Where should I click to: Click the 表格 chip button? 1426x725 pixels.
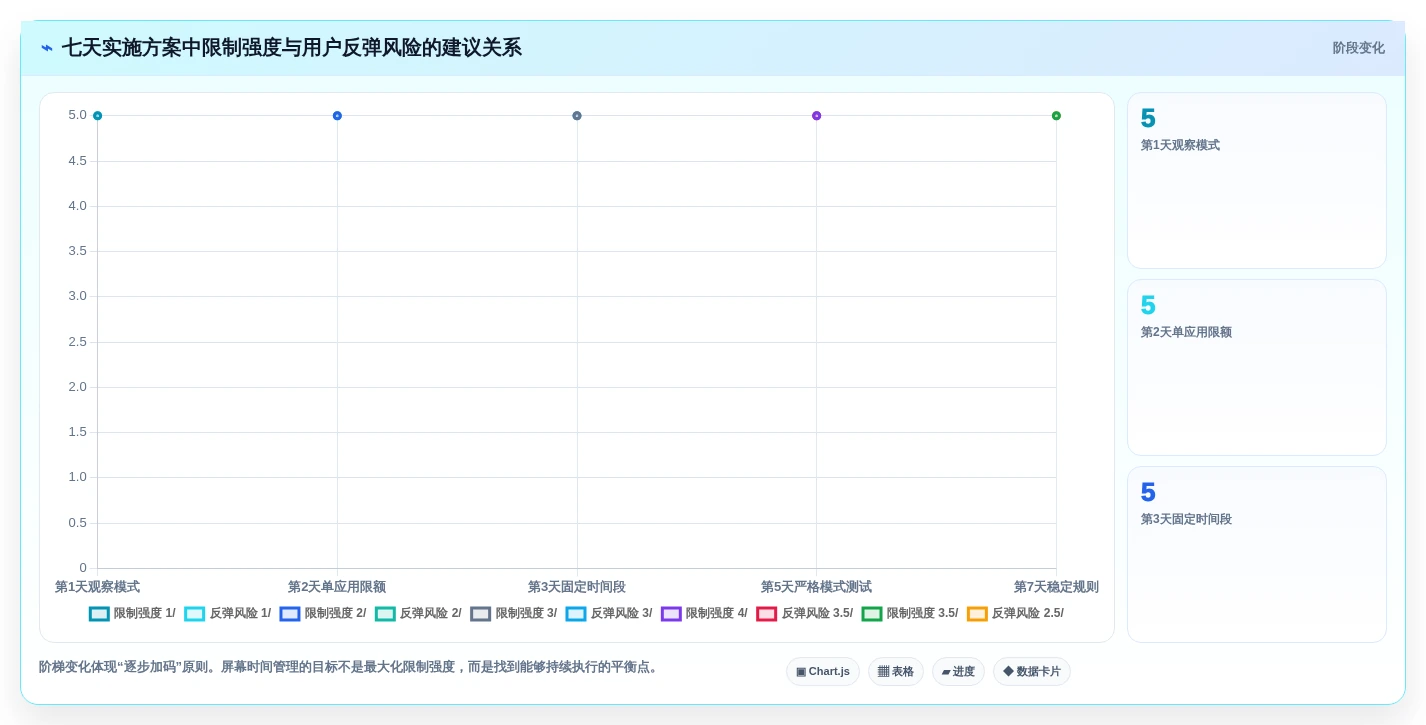pos(896,672)
